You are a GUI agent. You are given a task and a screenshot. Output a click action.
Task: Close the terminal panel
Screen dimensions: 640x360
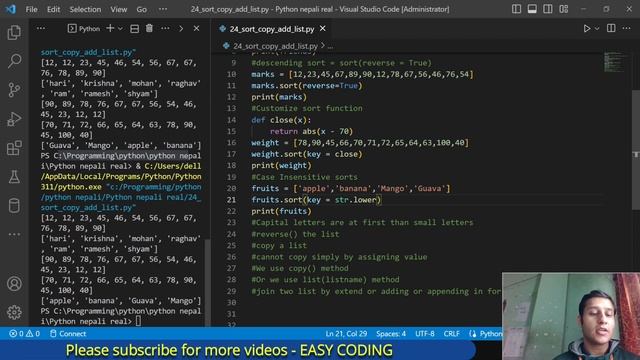point(196,29)
